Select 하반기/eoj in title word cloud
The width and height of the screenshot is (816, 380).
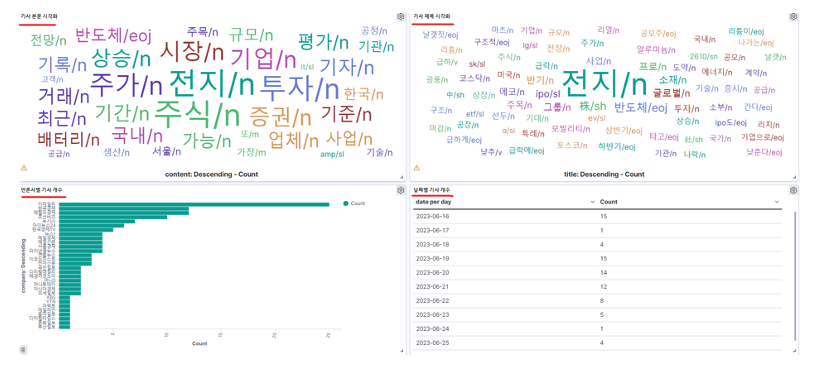[617, 147]
